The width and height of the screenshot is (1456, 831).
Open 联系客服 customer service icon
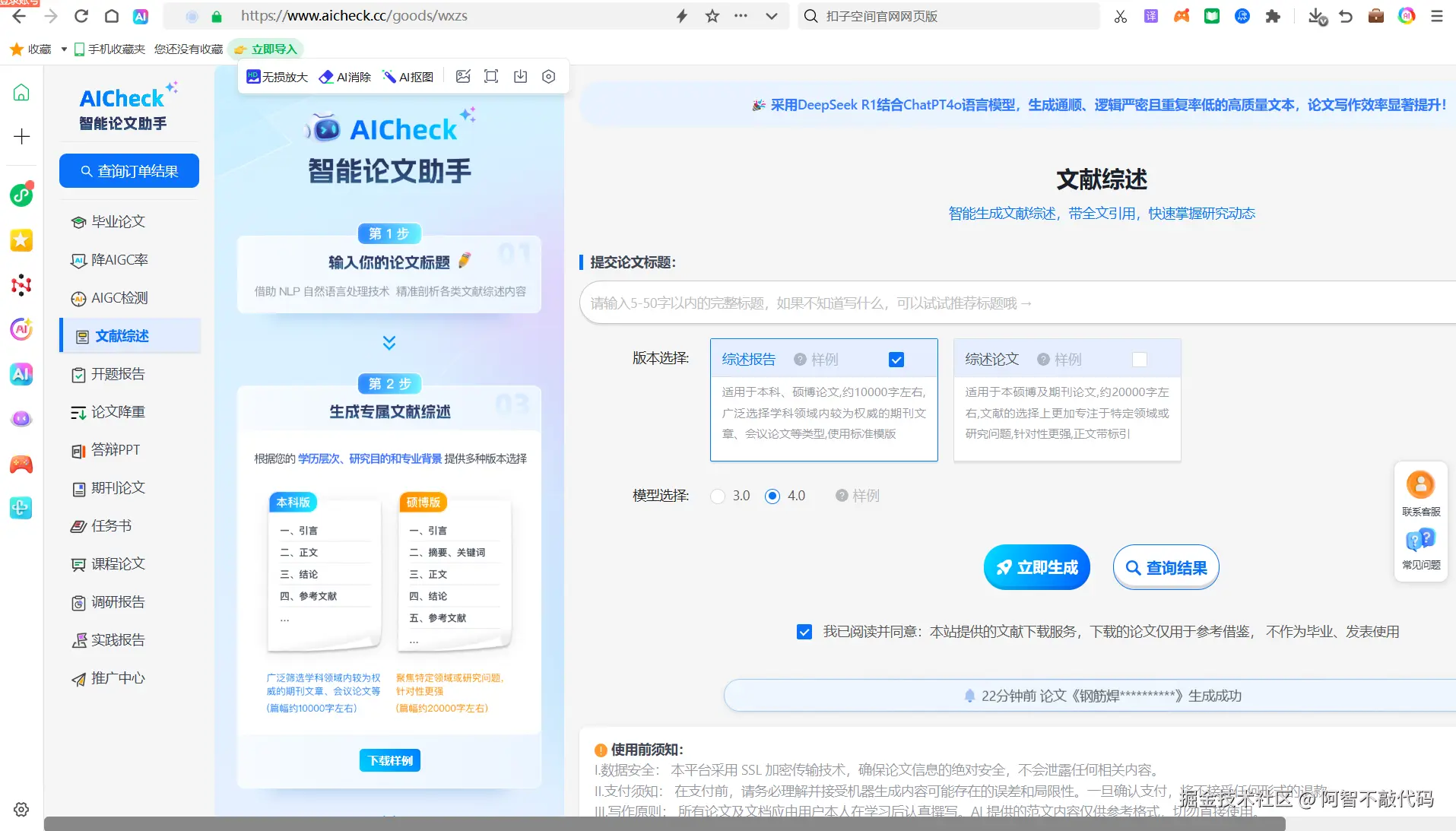pos(1421,493)
